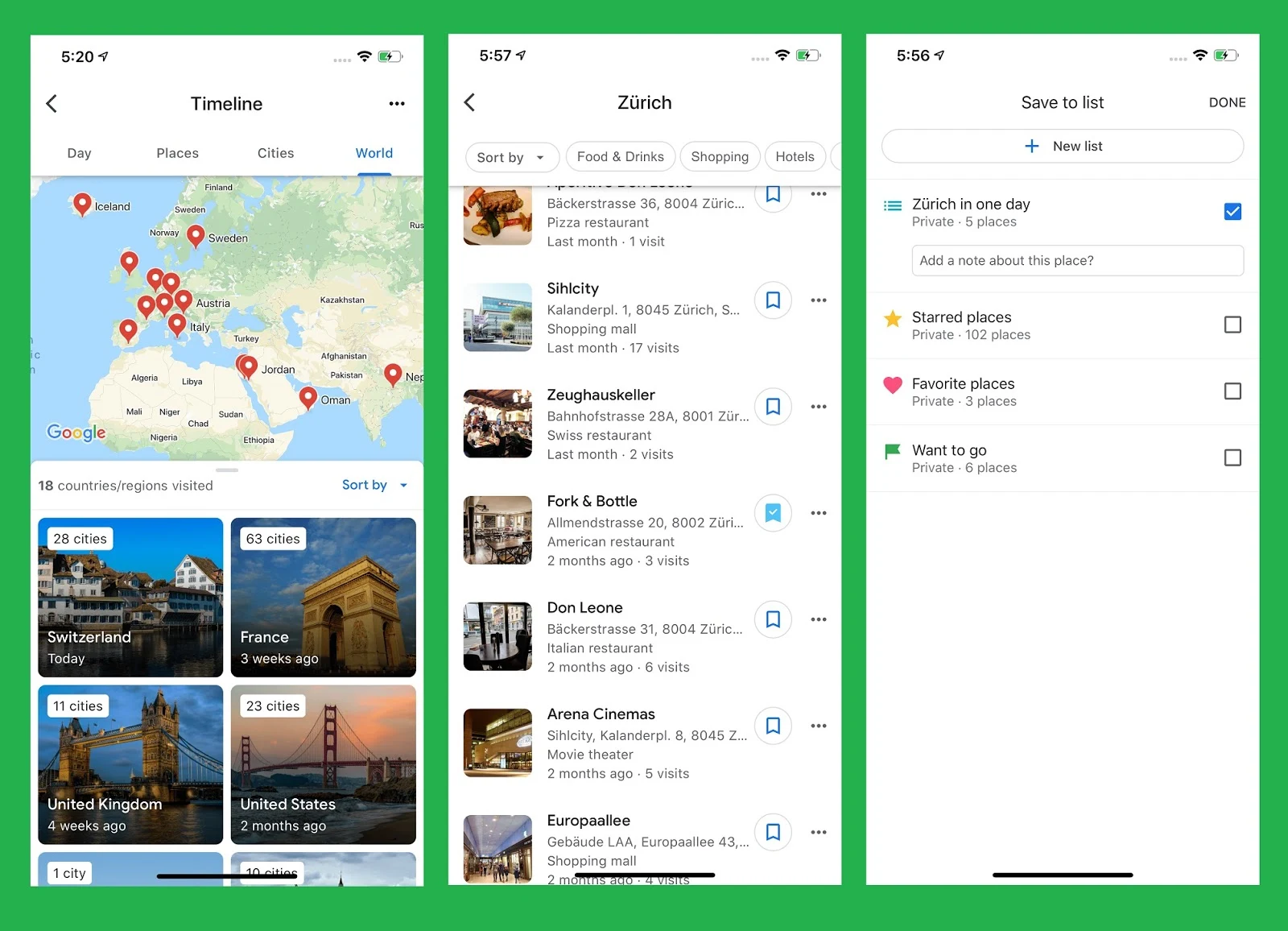Go back from the Zürich screen

click(469, 102)
